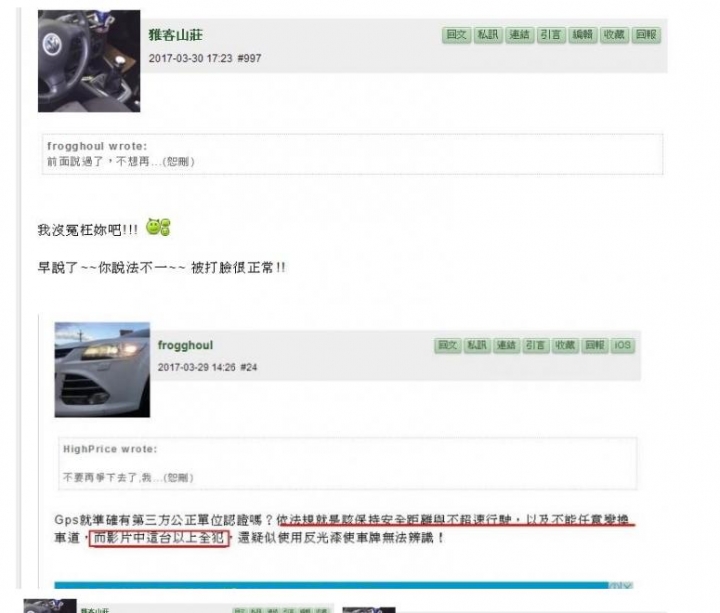Quote post #997 using 引言 button

click(551, 35)
